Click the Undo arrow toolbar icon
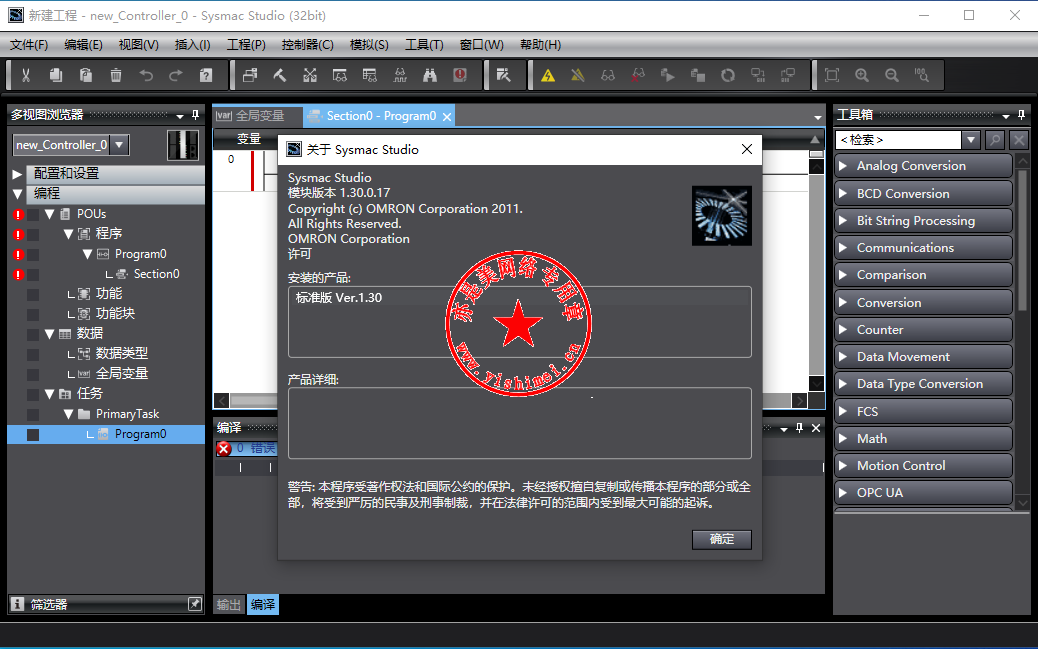1038x649 pixels. point(146,75)
